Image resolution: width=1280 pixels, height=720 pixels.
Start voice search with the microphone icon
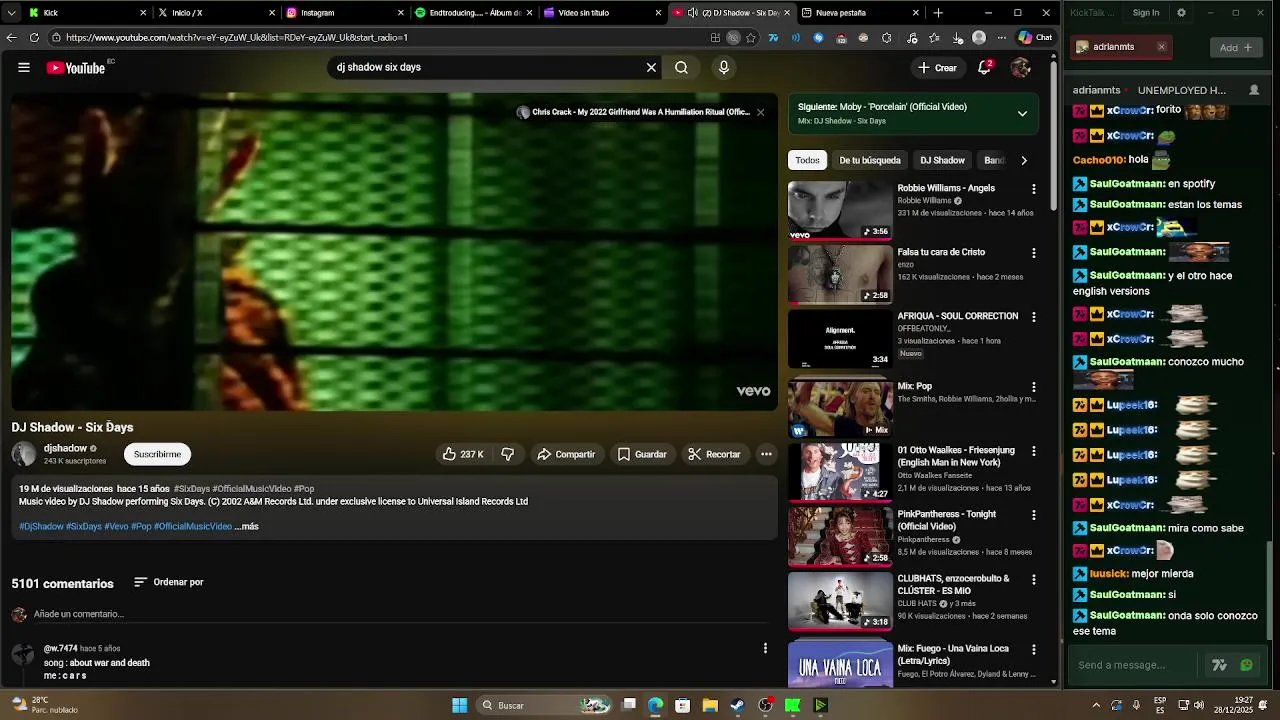[724, 67]
